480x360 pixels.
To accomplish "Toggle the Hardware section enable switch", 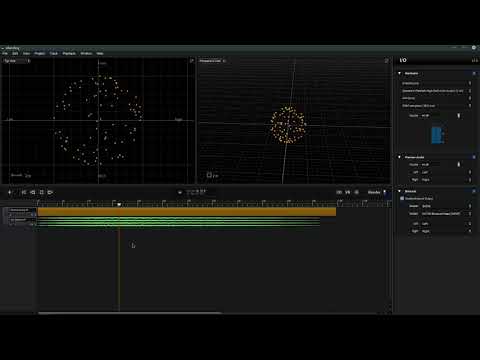I will tap(474, 73).
